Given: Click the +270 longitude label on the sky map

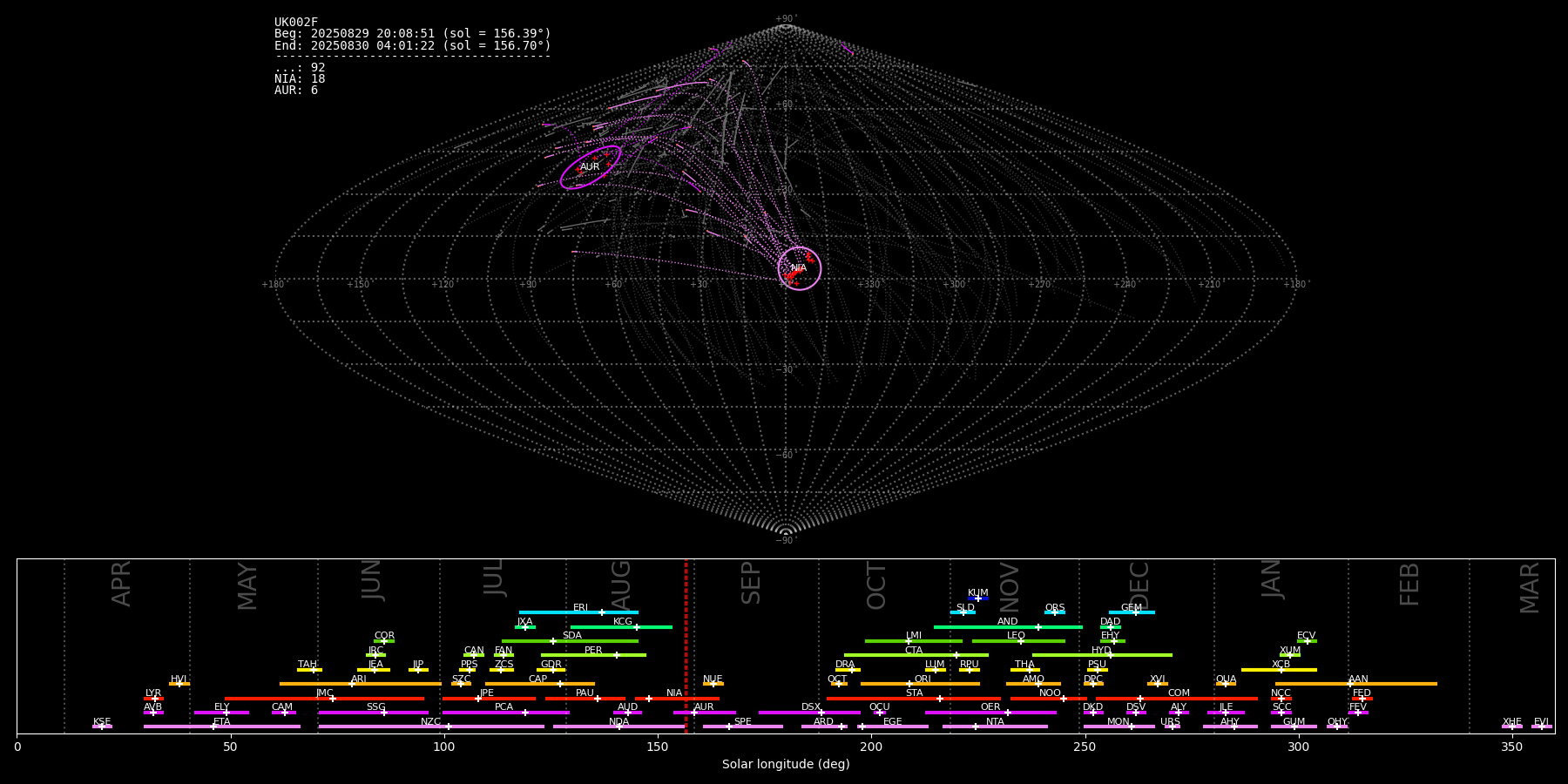Looking at the screenshot, I should (1039, 285).
